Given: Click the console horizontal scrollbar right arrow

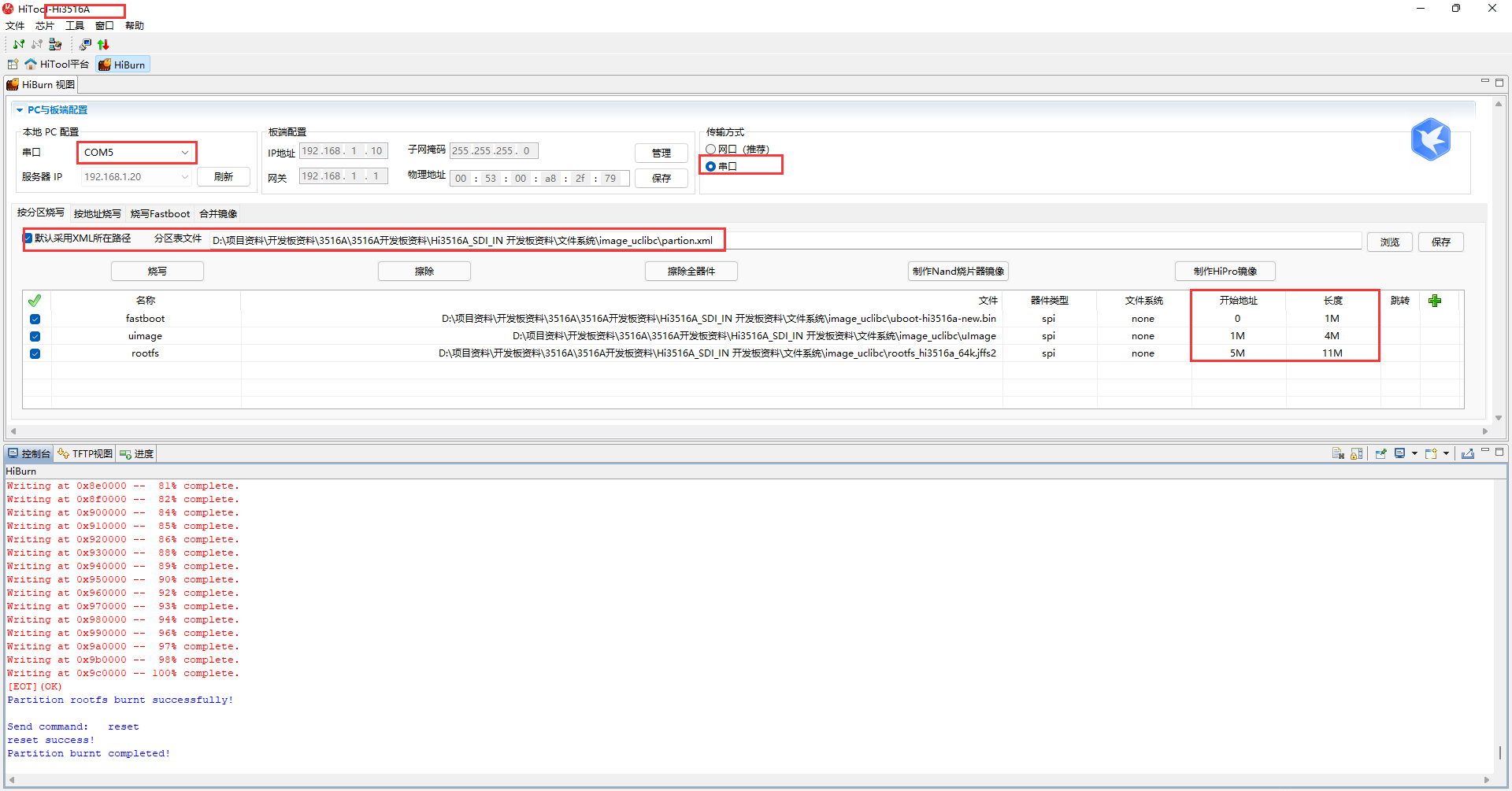Looking at the screenshot, I should coord(1487,781).
